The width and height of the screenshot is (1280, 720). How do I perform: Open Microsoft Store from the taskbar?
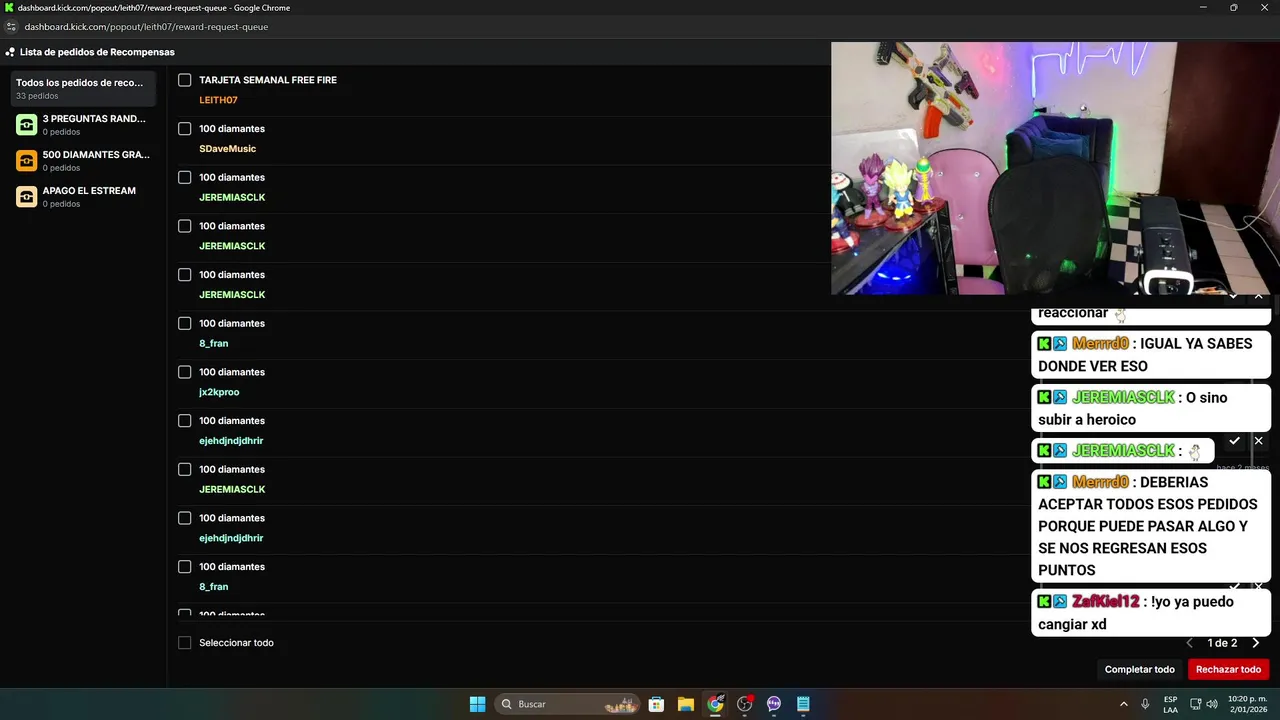(656, 704)
